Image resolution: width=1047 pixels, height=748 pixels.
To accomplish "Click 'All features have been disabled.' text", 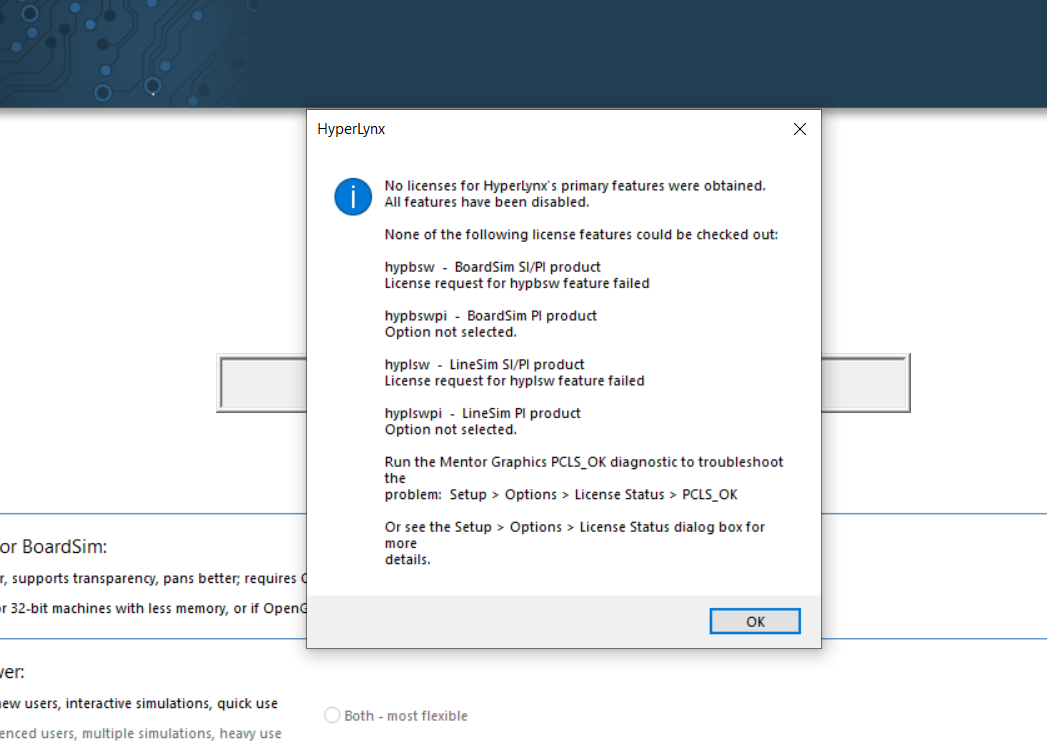I will click(487, 202).
